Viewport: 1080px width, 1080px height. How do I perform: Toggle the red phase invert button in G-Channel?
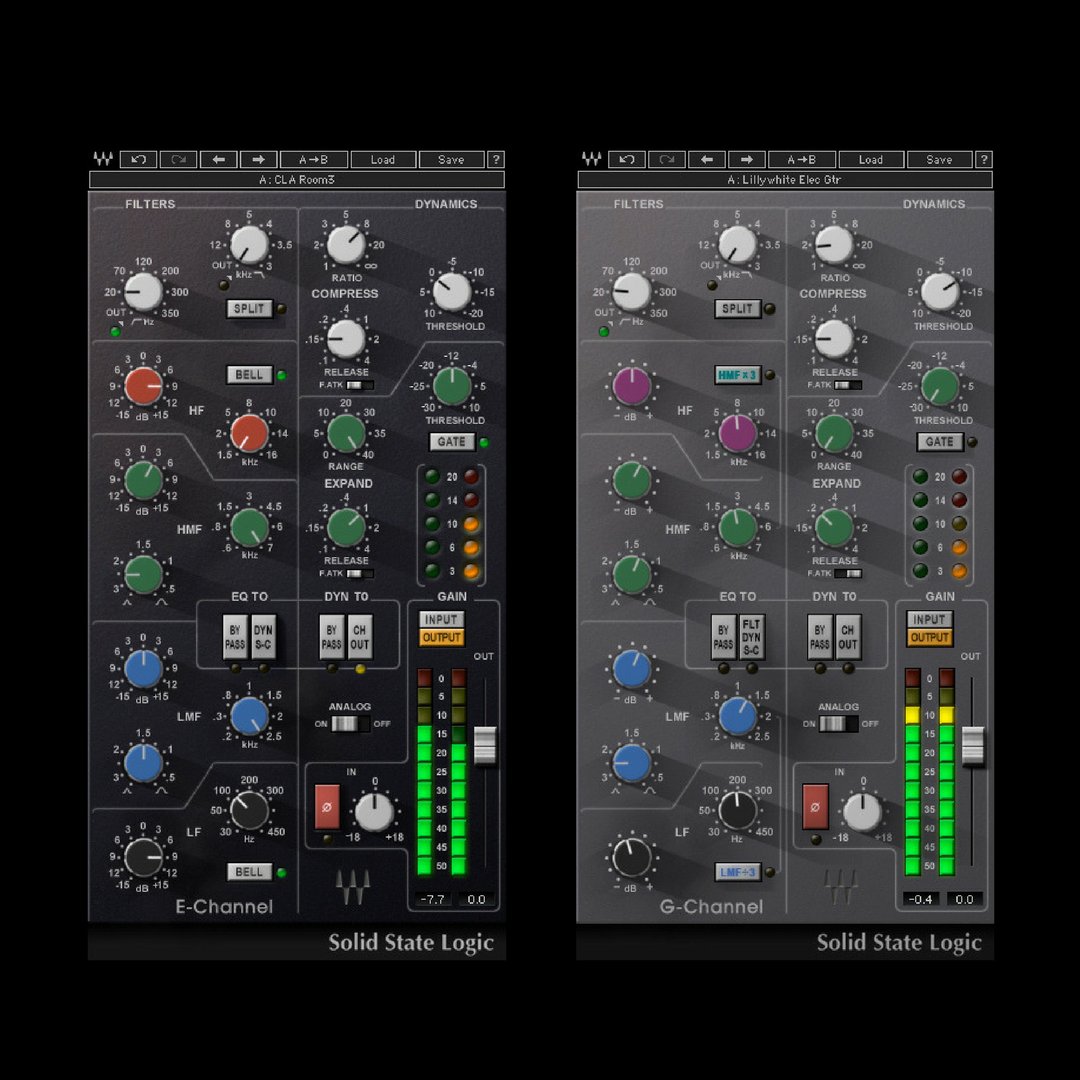tap(816, 807)
